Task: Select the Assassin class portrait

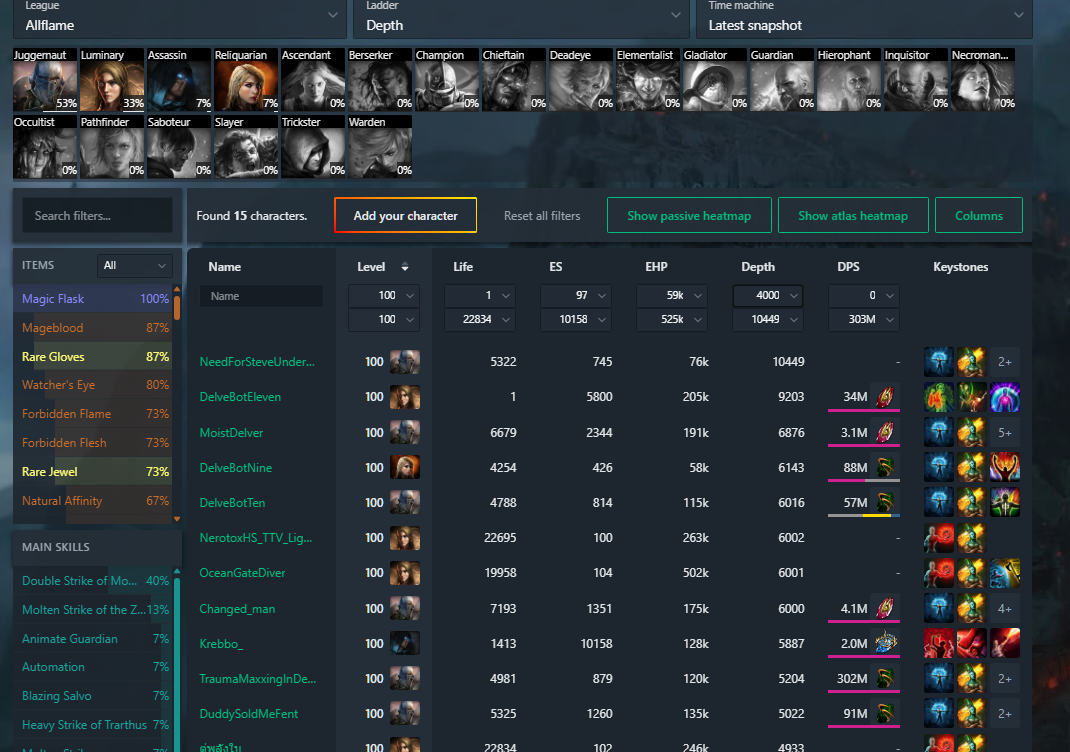Action: pyautogui.click(x=179, y=79)
